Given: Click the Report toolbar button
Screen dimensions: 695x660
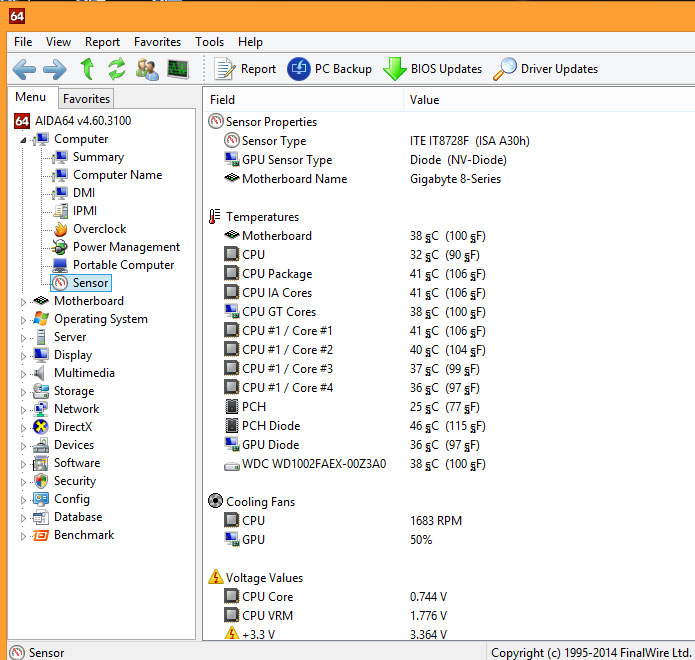Looking at the screenshot, I should click(x=245, y=69).
